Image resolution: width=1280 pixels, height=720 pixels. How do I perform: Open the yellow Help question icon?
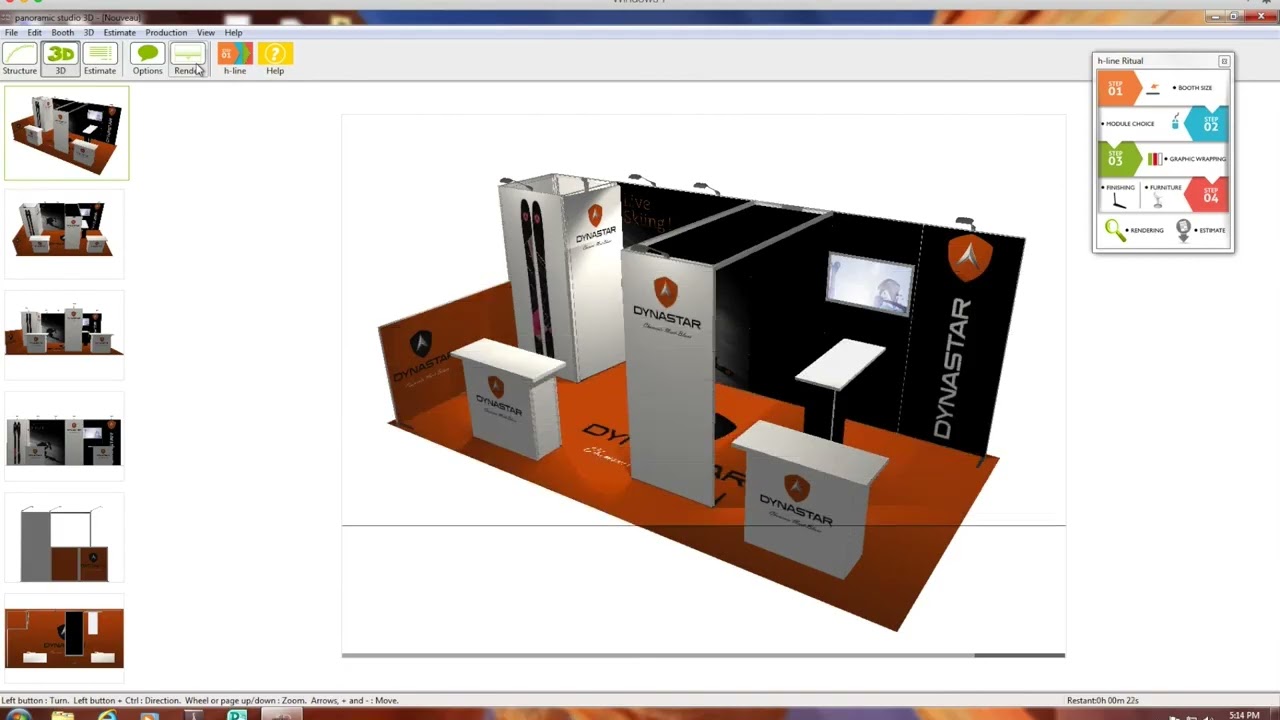tap(275, 59)
